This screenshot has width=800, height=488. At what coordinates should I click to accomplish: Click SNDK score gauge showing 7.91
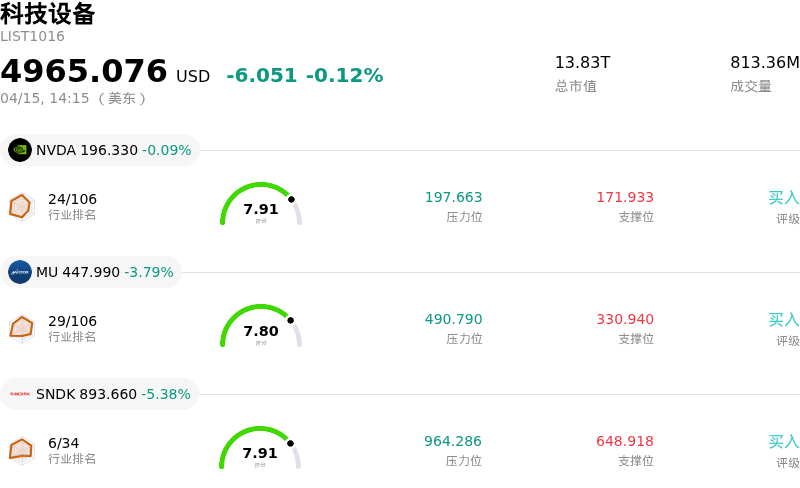(261, 449)
